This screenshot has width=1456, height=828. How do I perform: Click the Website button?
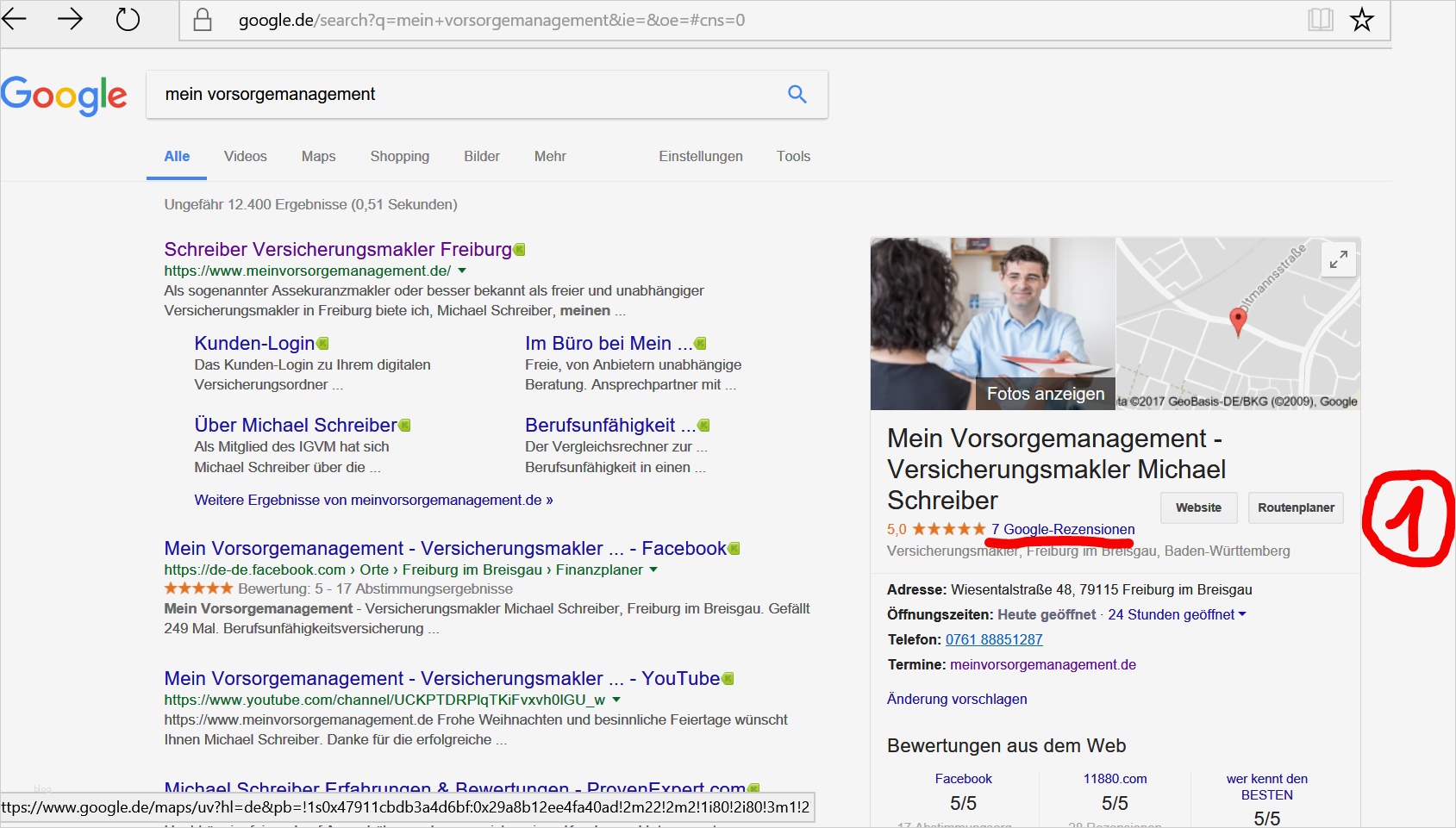click(x=1198, y=507)
